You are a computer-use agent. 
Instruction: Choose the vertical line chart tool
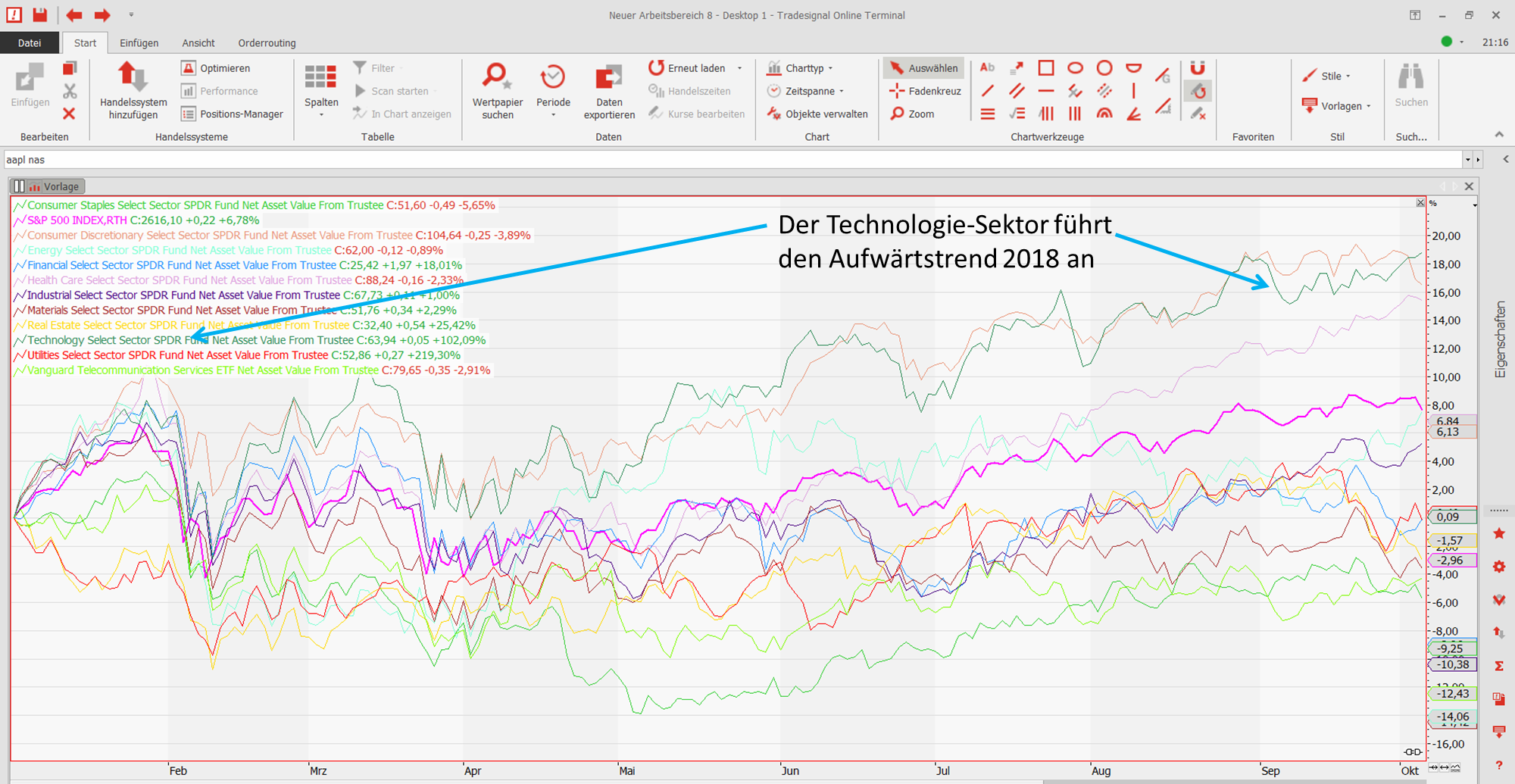[1133, 91]
